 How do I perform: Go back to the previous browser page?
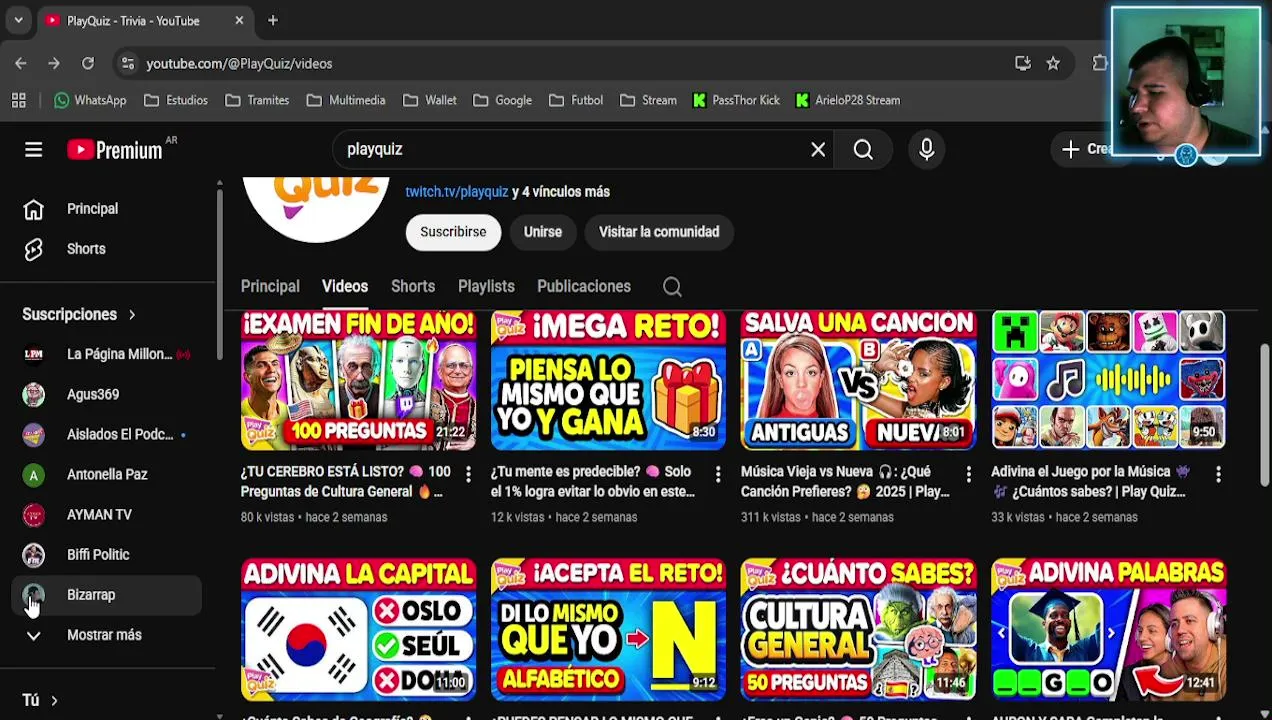pos(21,63)
